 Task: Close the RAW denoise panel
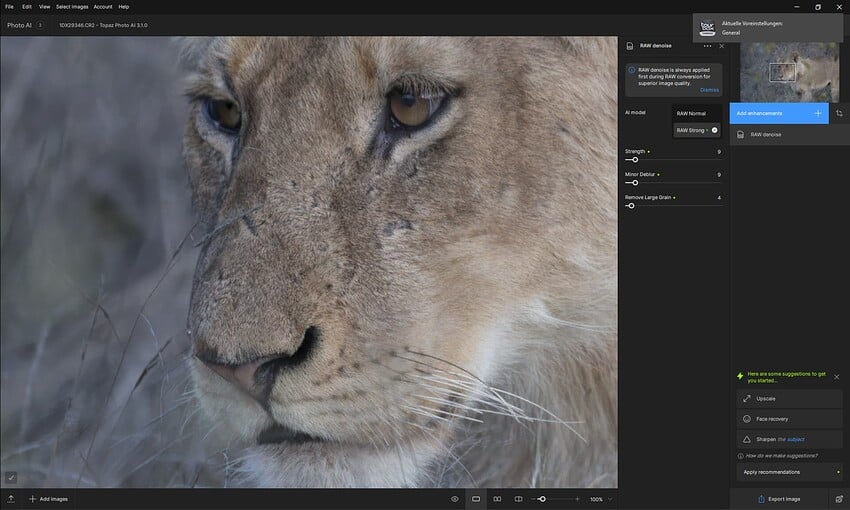pyautogui.click(x=722, y=46)
